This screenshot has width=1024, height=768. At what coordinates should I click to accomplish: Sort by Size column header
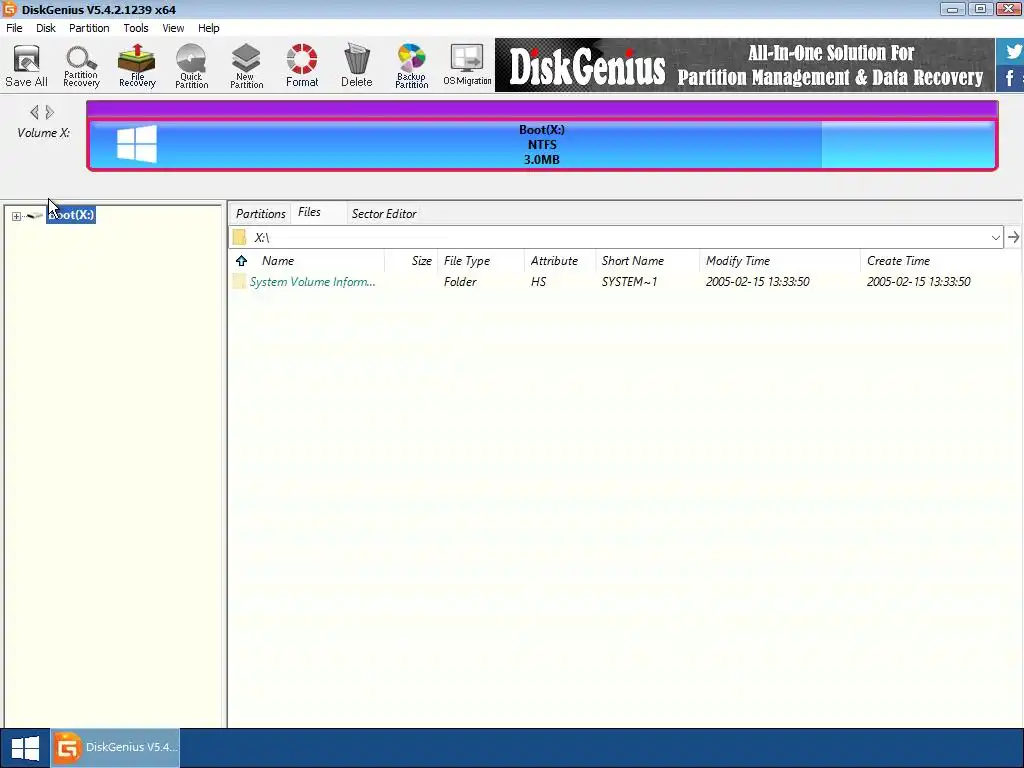click(421, 261)
